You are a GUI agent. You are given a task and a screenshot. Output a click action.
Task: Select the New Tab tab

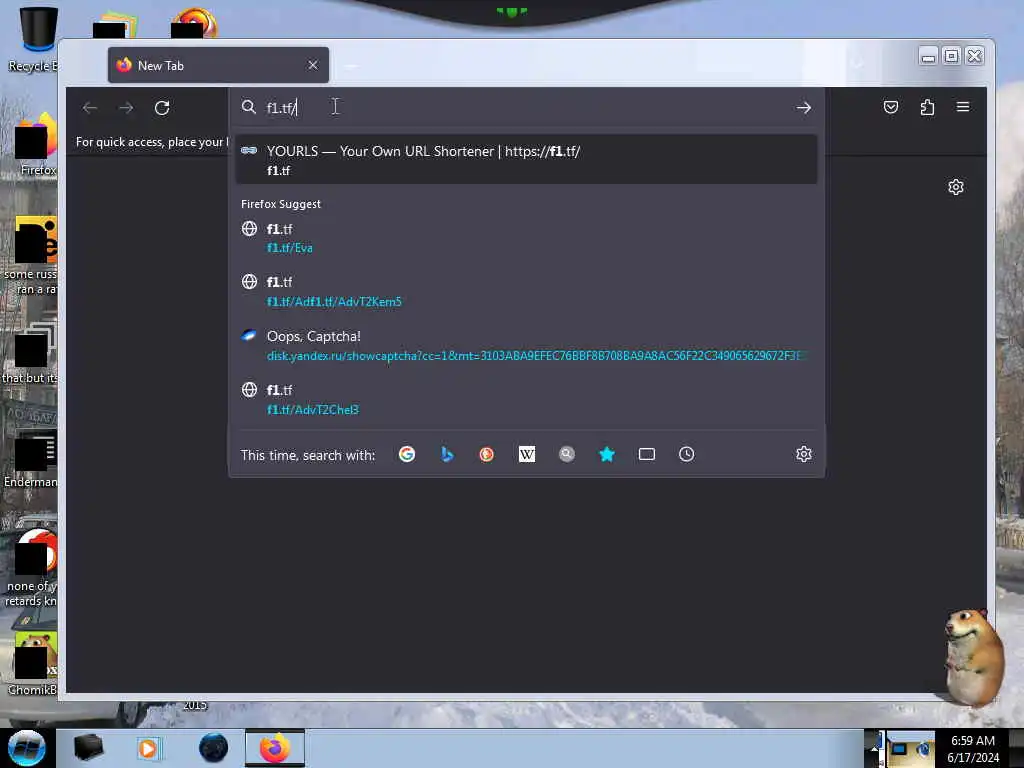click(x=218, y=65)
